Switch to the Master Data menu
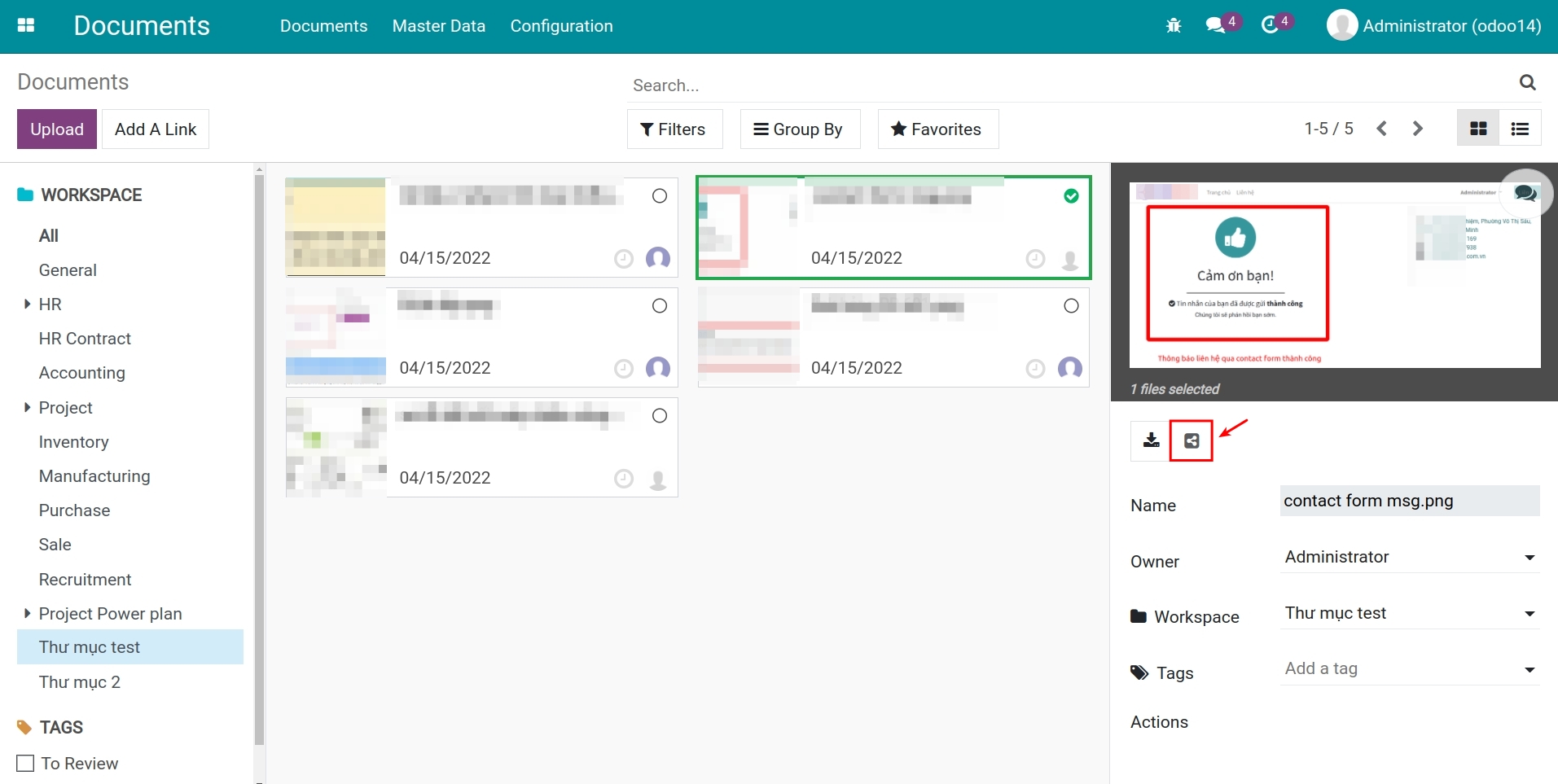 438,25
